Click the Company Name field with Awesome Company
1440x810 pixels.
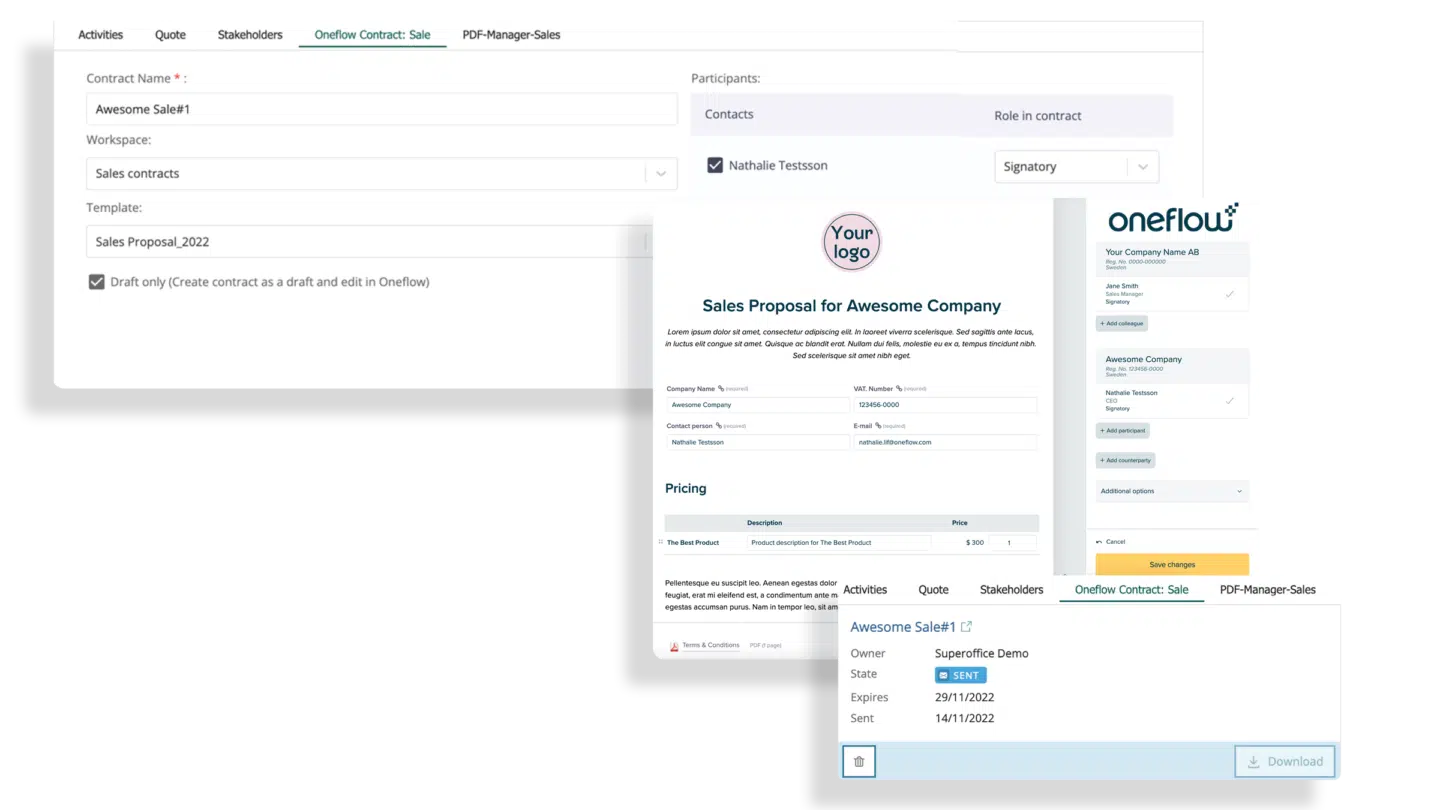[x=758, y=405]
